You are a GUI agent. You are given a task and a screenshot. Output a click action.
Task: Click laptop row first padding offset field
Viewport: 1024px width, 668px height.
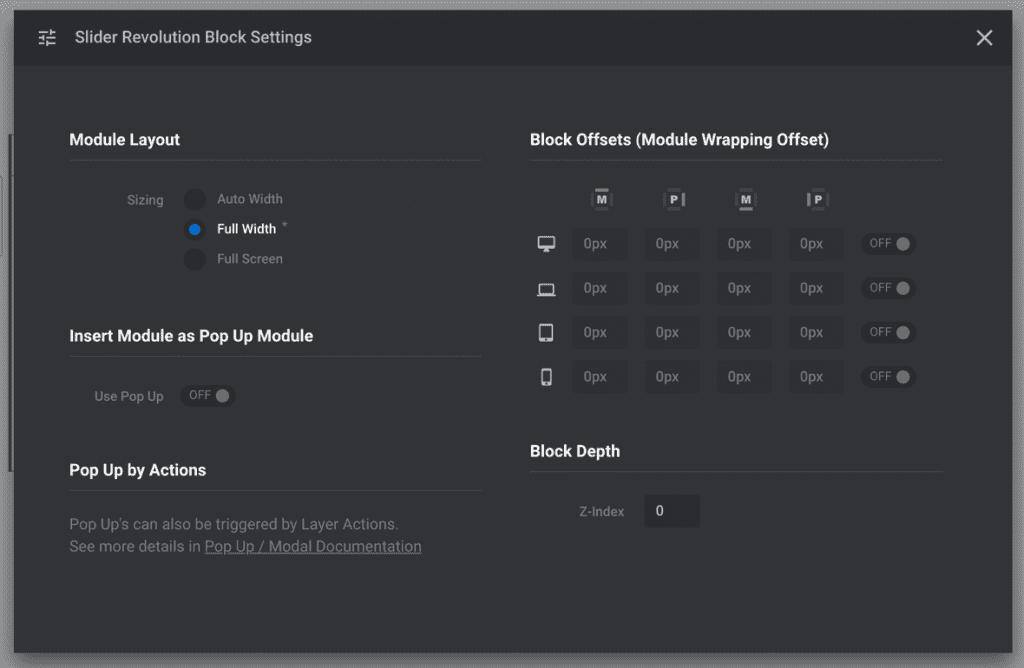672,288
